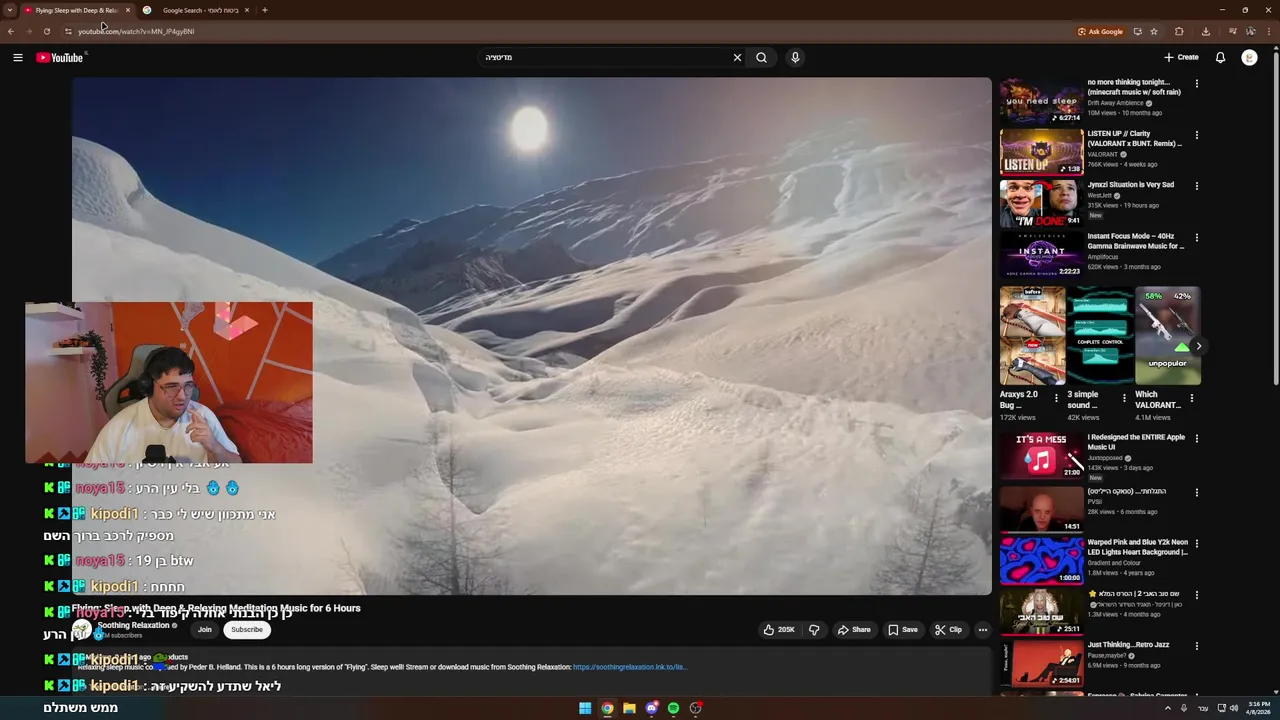This screenshot has width=1280, height=720.
Task: Open options for Apple Music UI video
Action: pyautogui.click(x=1196, y=439)
